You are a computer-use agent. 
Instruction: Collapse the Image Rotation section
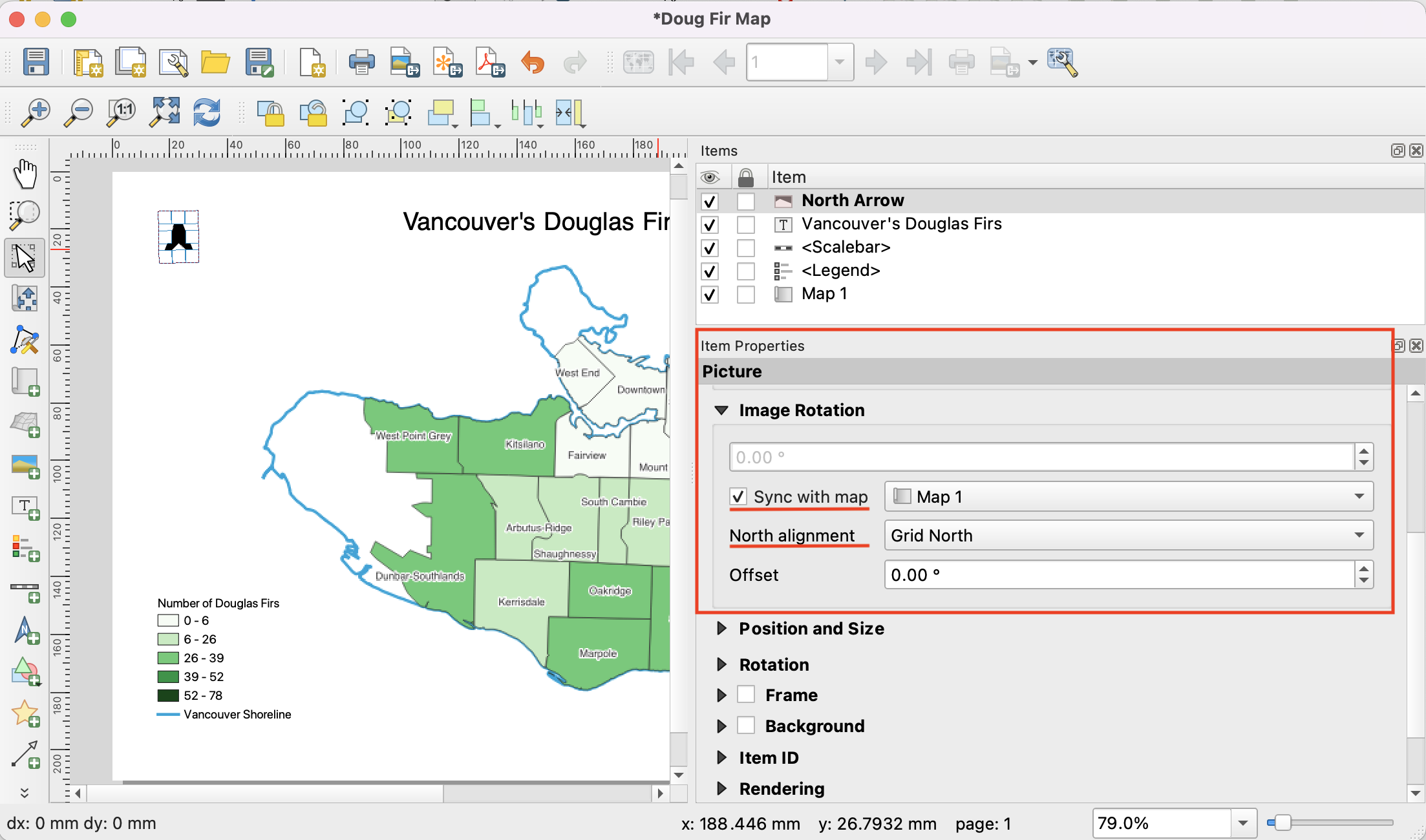(x=722, y=410)
